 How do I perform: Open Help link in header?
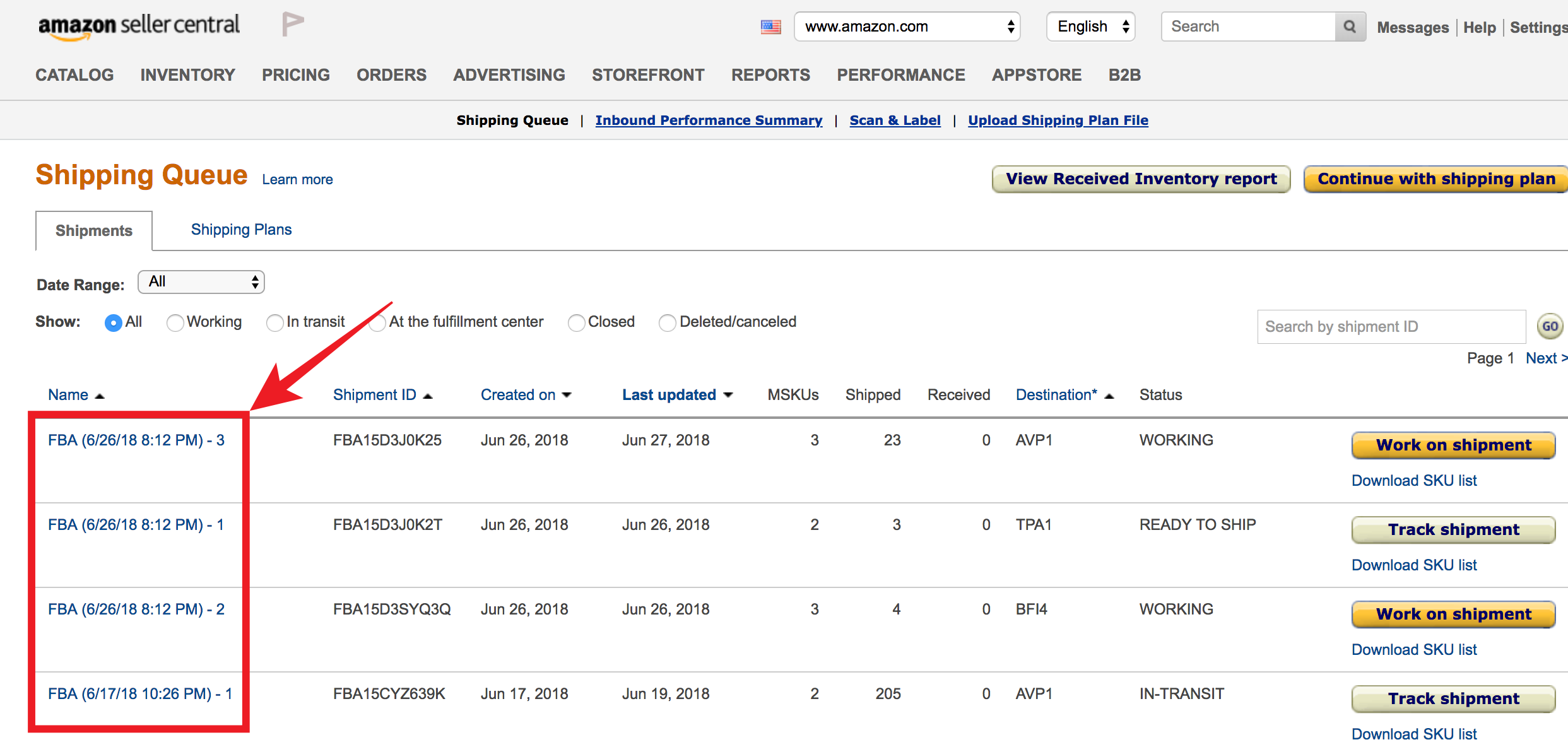(1480, 28)
